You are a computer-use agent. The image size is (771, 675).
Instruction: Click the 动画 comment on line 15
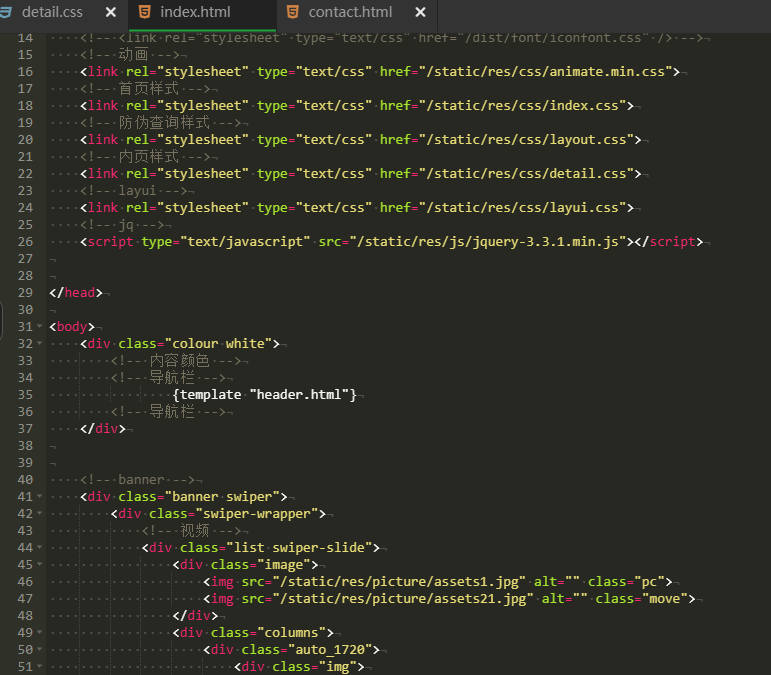click(x=129, y=55)
